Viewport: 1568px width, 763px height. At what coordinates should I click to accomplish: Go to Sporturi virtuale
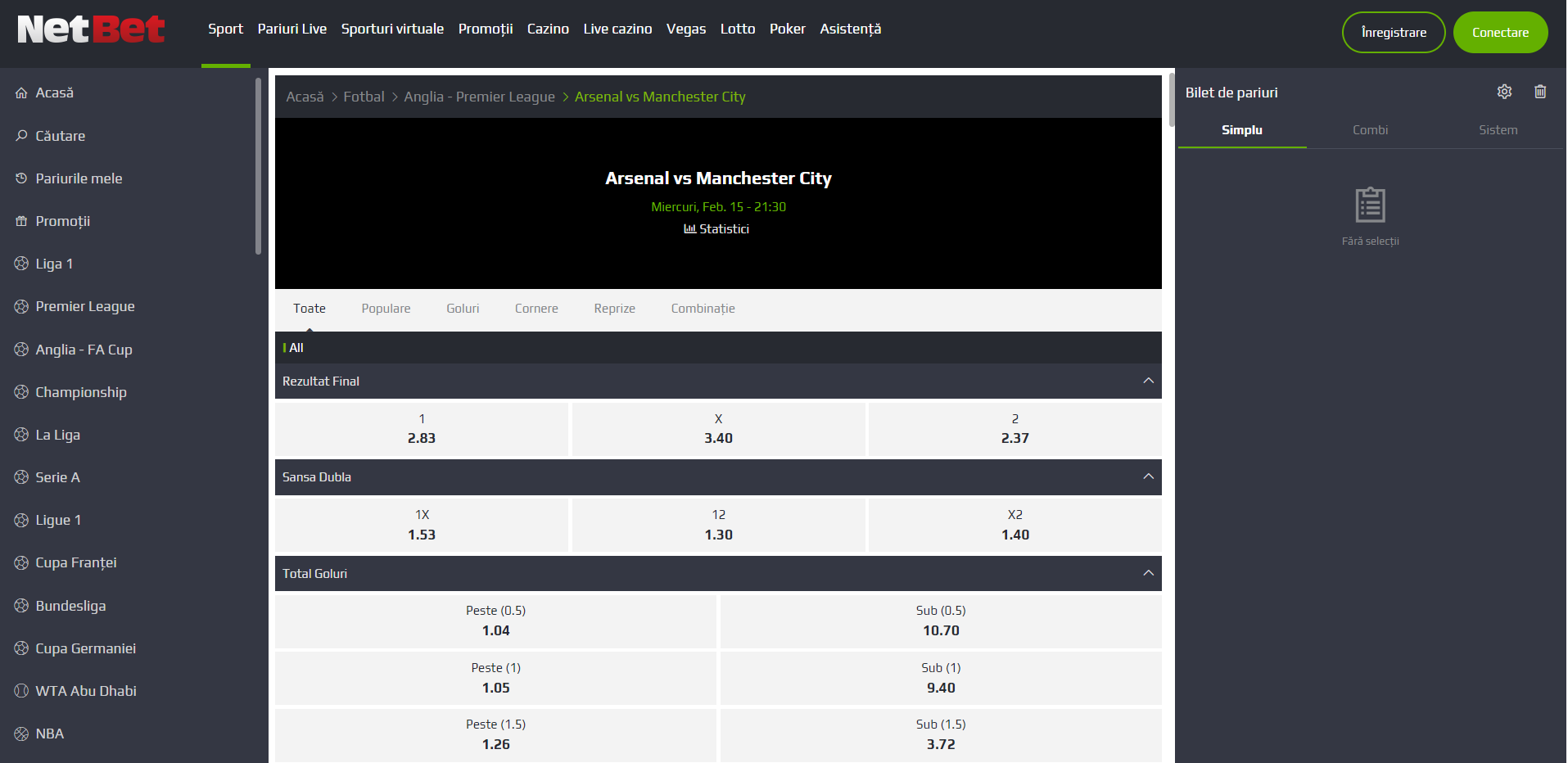(x=392, y=29)
